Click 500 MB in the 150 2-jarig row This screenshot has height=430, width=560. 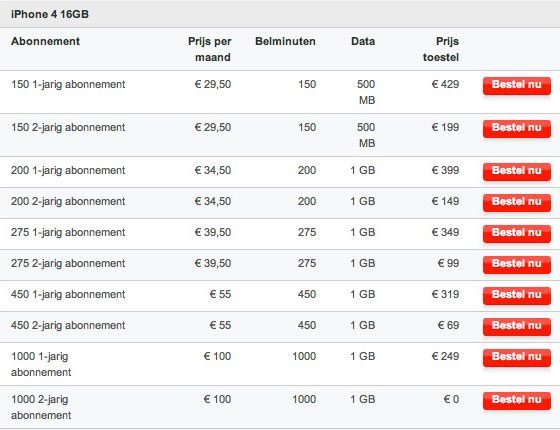(366, 135)
